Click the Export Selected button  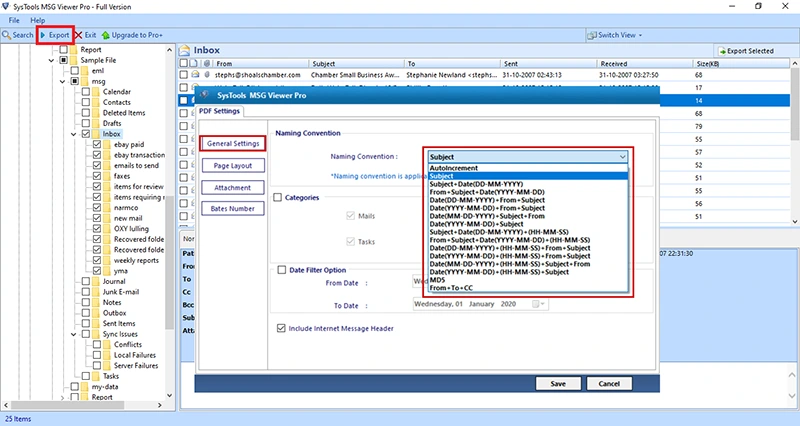pyautogui.click(x=745, y=51)
